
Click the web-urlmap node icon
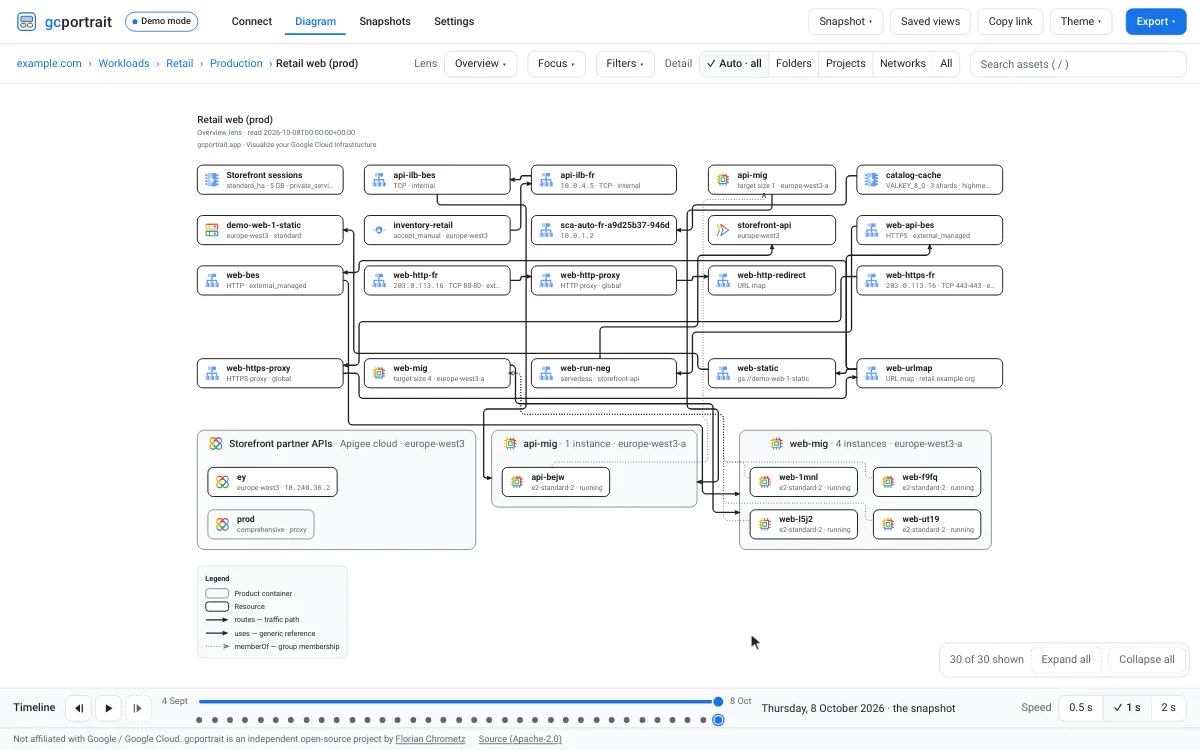point(871,373)
